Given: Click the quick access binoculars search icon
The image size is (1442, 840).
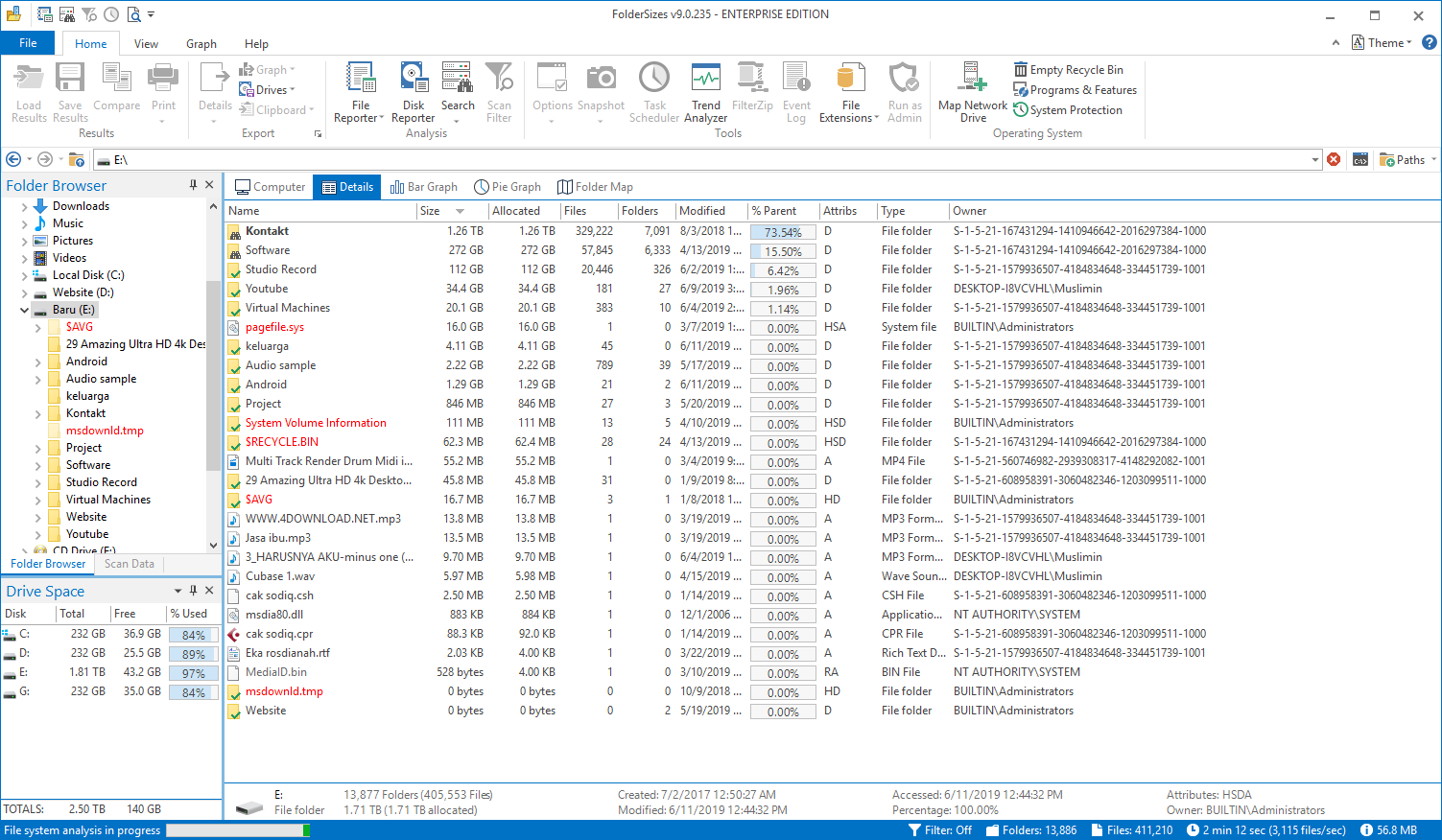Looking at the screenshot, I should point(67,14).
